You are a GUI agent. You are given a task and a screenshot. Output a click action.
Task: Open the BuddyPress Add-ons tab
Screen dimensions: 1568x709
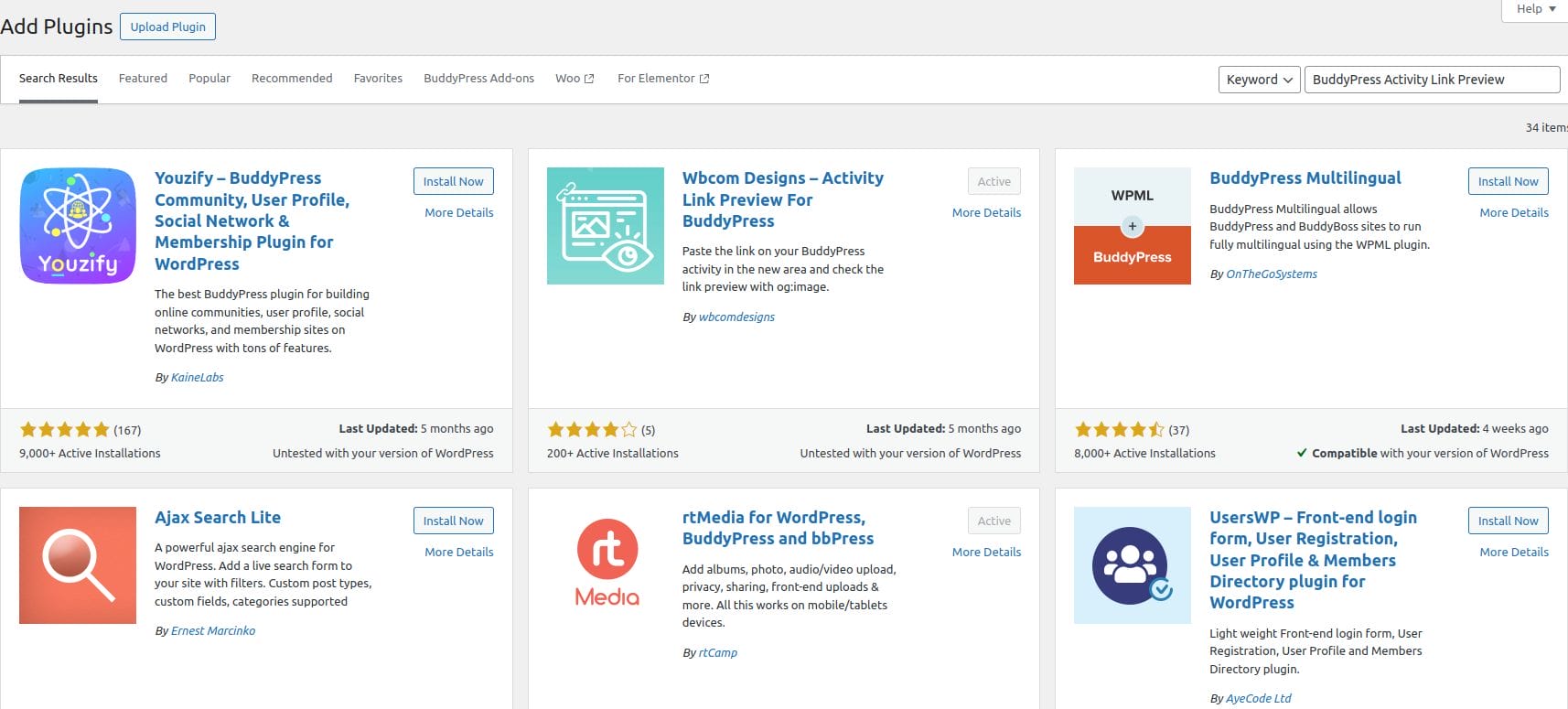478,79
